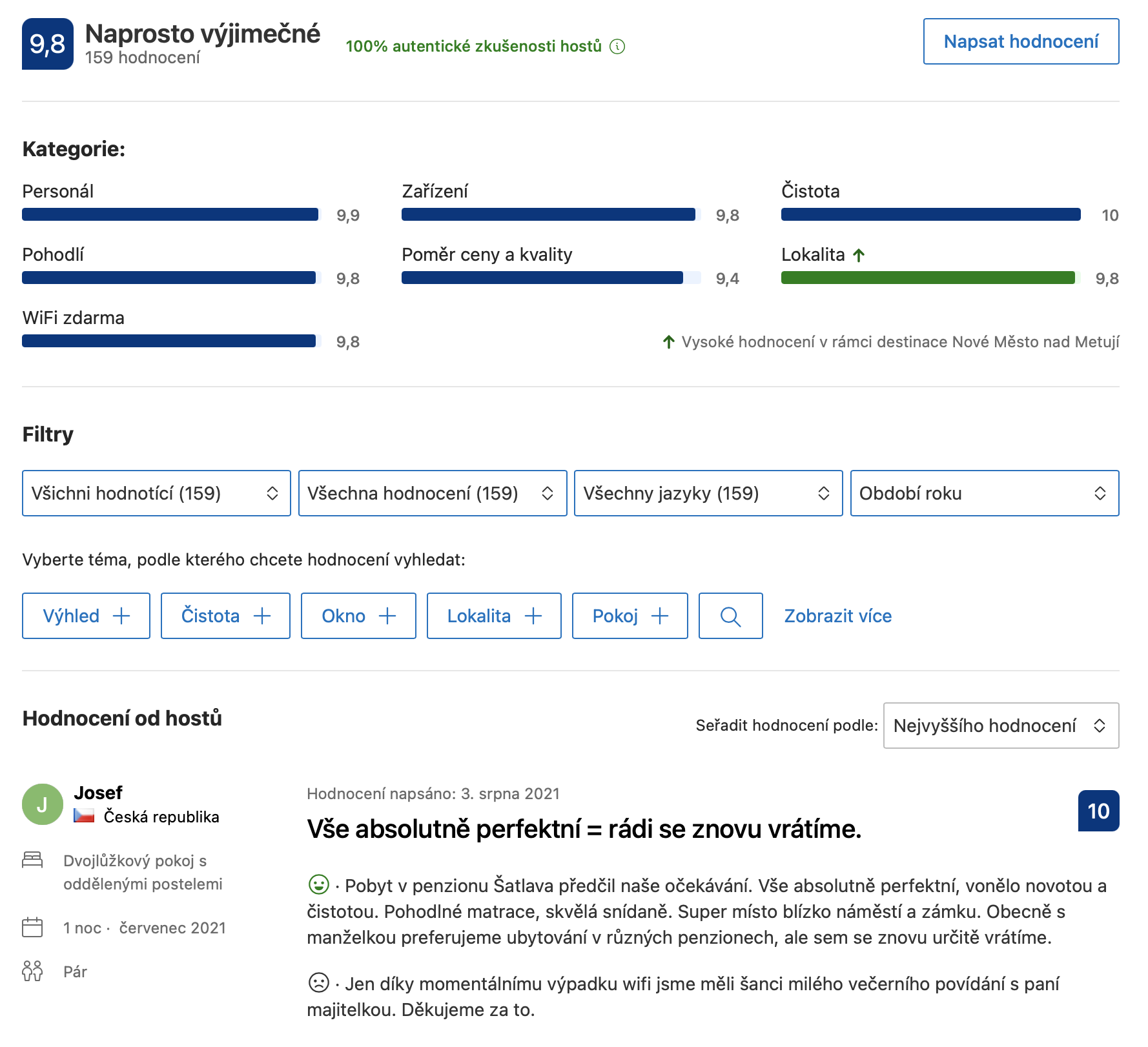
Task: Click the couple icon next to Pár
Action: click(x=32, y=971)
